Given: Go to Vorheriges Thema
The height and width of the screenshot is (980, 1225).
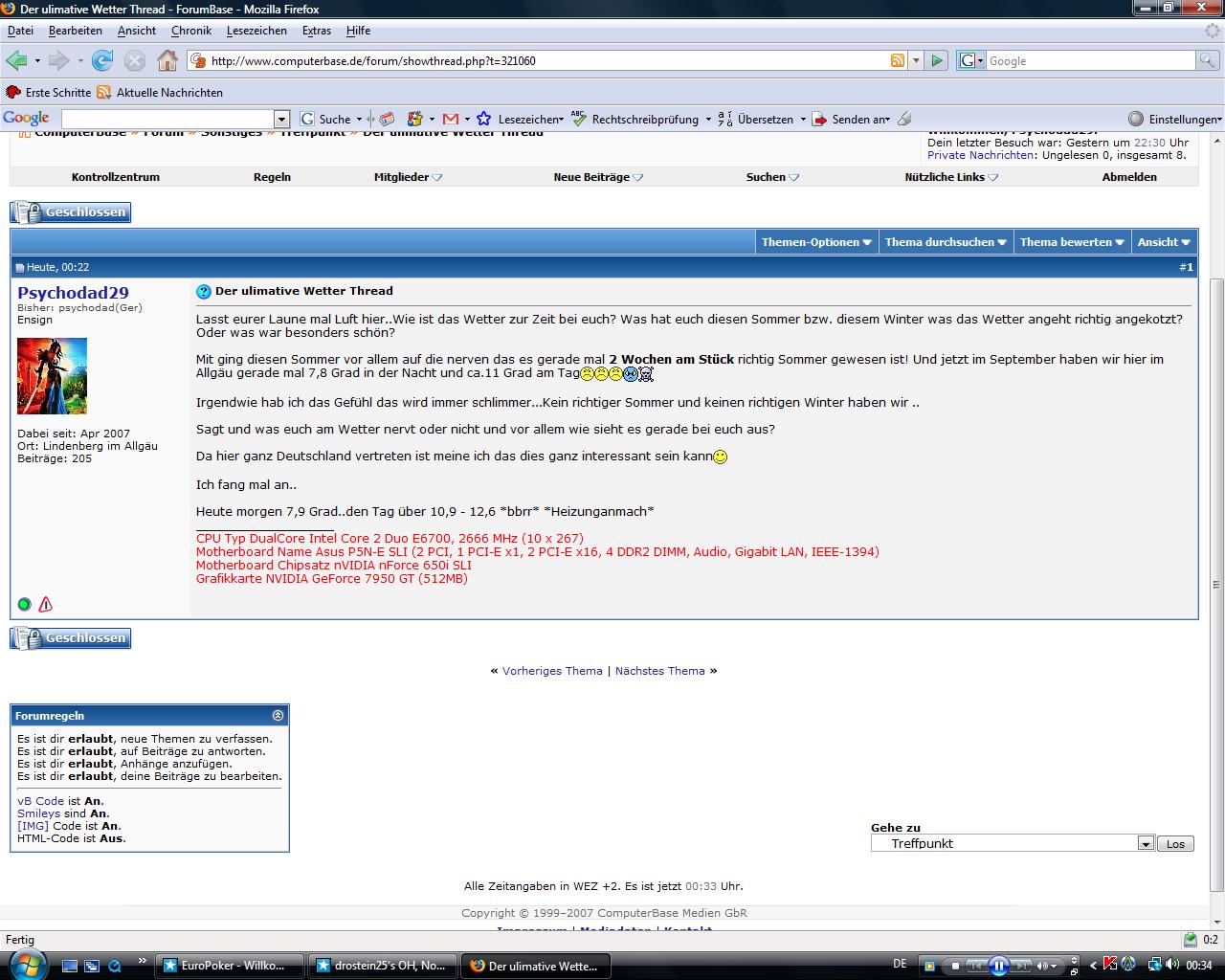Looking at the screenshot, I should tap(552, 671).
